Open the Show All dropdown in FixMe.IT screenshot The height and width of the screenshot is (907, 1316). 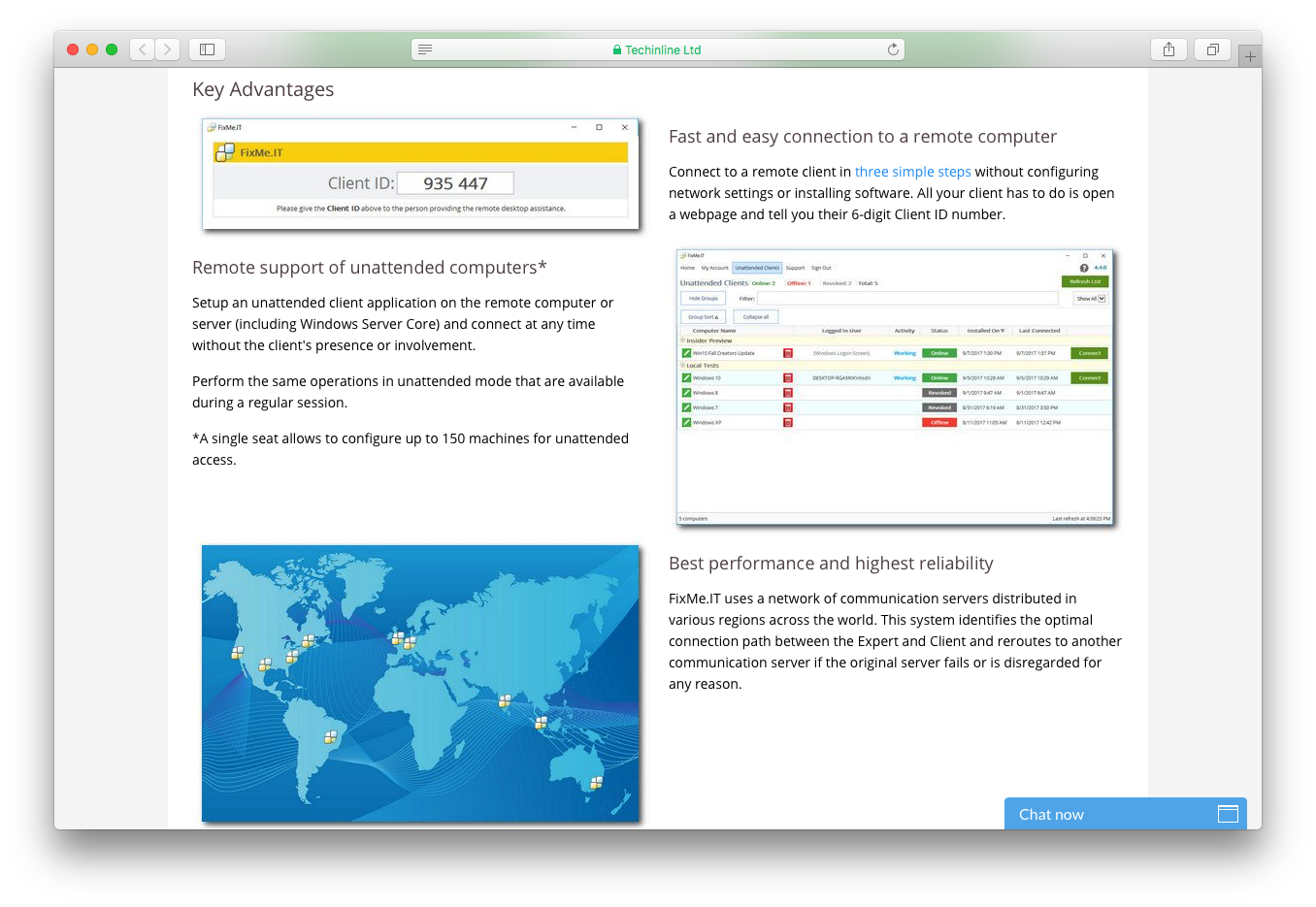1091,299
